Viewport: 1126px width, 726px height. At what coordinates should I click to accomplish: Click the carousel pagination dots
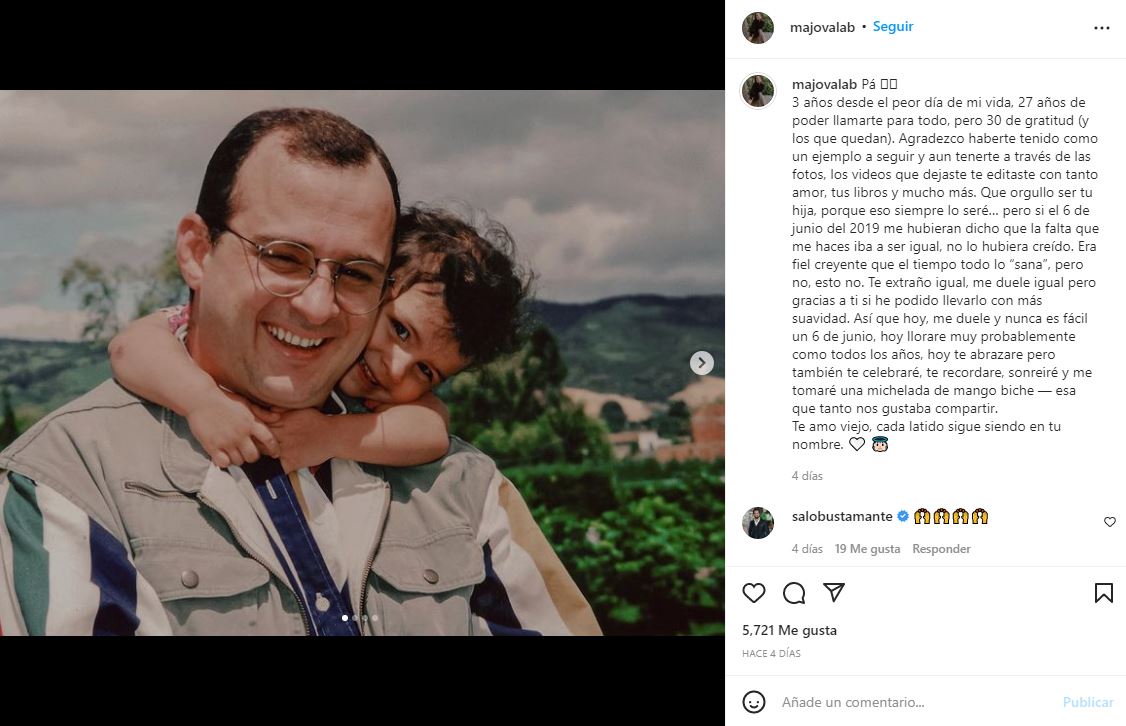point(361,618)
